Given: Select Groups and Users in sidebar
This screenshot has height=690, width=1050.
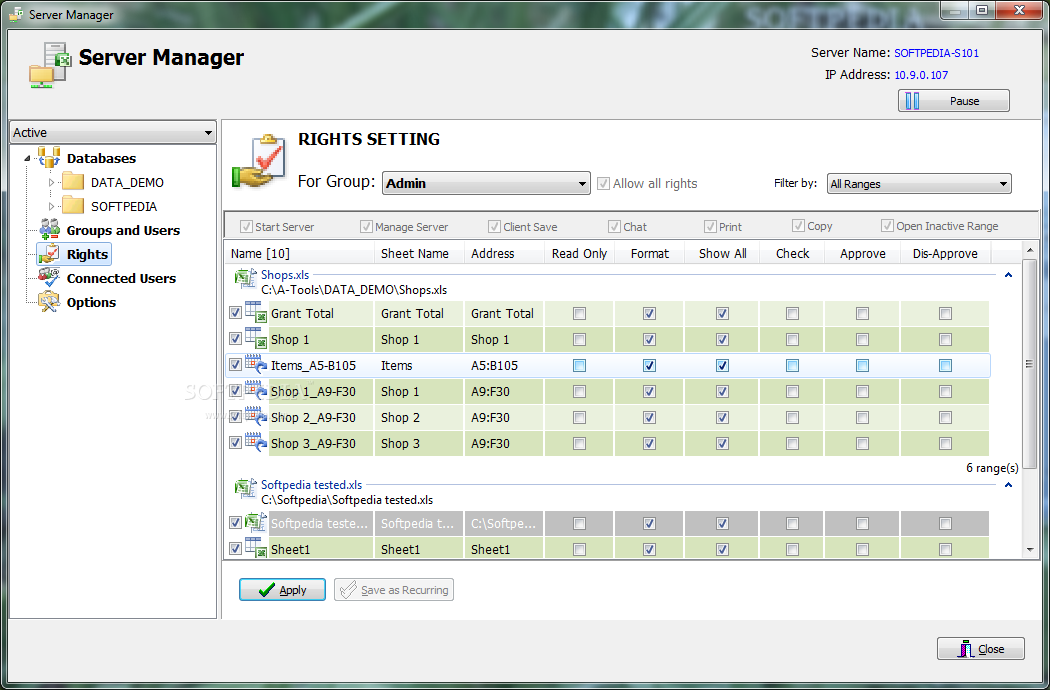Looking at the screenshot, I should (123, 230).
